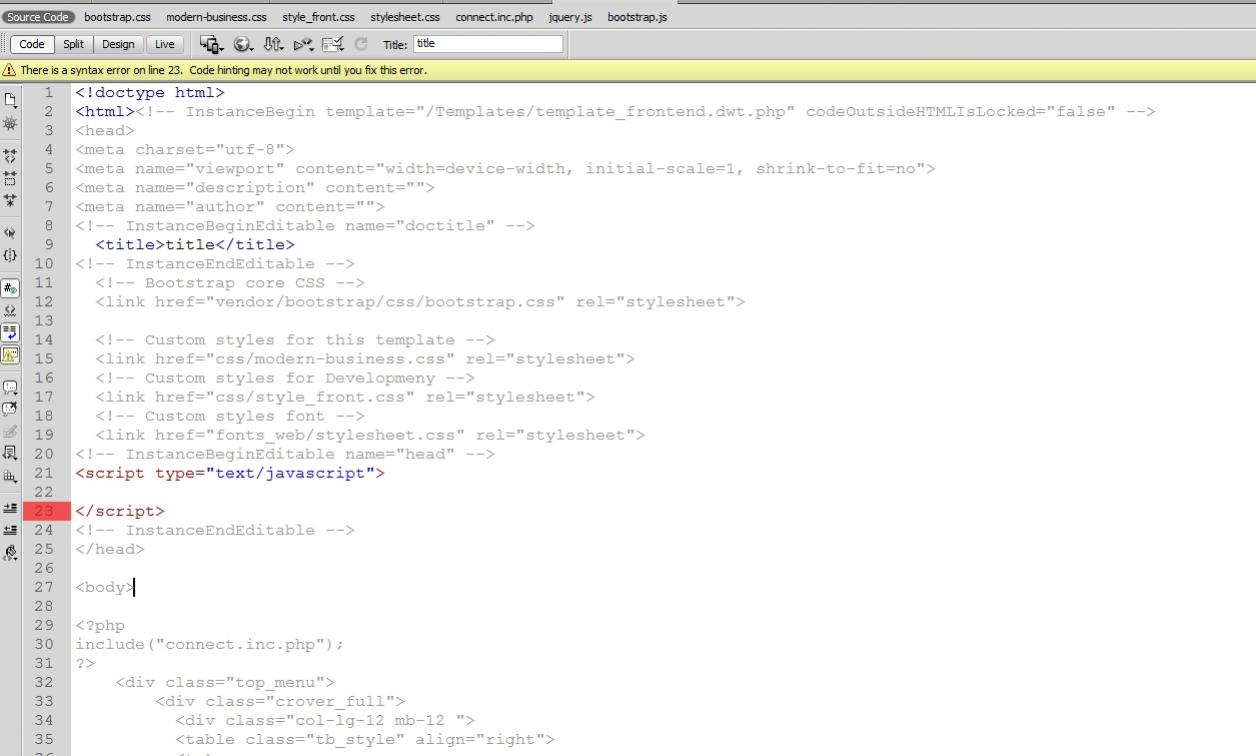
Task: Open the File Management arrows menu
Action: (x=273, y=44)
